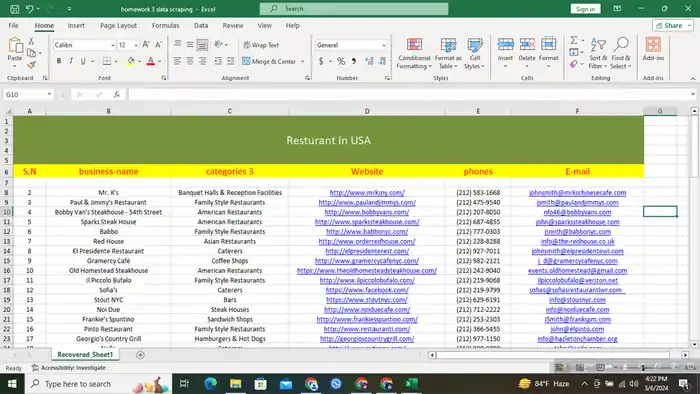Screen dimensions: 700x394
Task: Click the Share button
Action: click(x=673, y=25)
